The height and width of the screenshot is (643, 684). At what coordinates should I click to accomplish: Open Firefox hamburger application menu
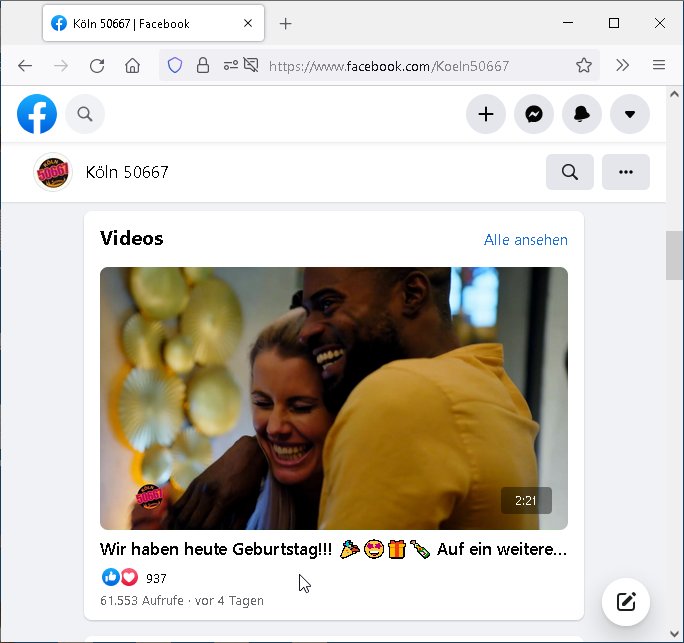coord(659,66)
